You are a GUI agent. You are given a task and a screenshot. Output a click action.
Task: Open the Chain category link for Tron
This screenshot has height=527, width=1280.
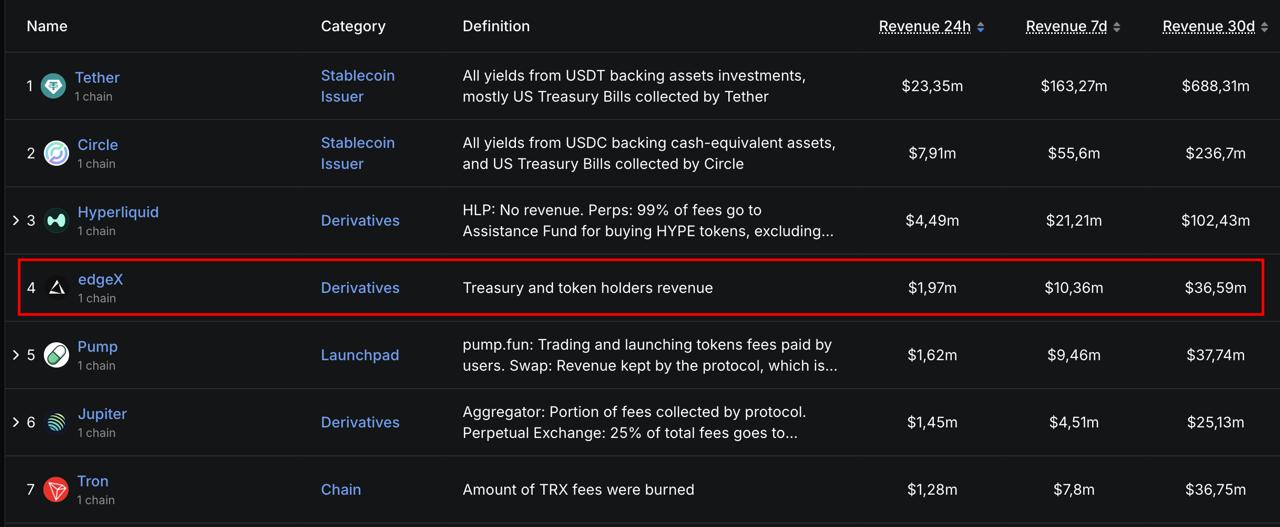(x=341, y=489)
